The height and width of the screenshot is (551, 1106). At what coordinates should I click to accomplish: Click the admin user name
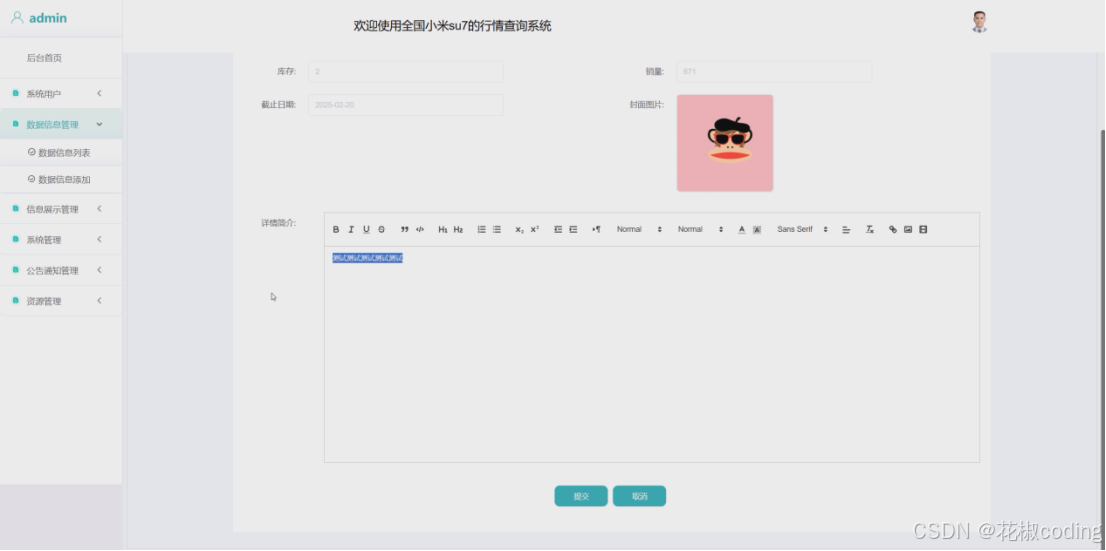coord(48,18)
